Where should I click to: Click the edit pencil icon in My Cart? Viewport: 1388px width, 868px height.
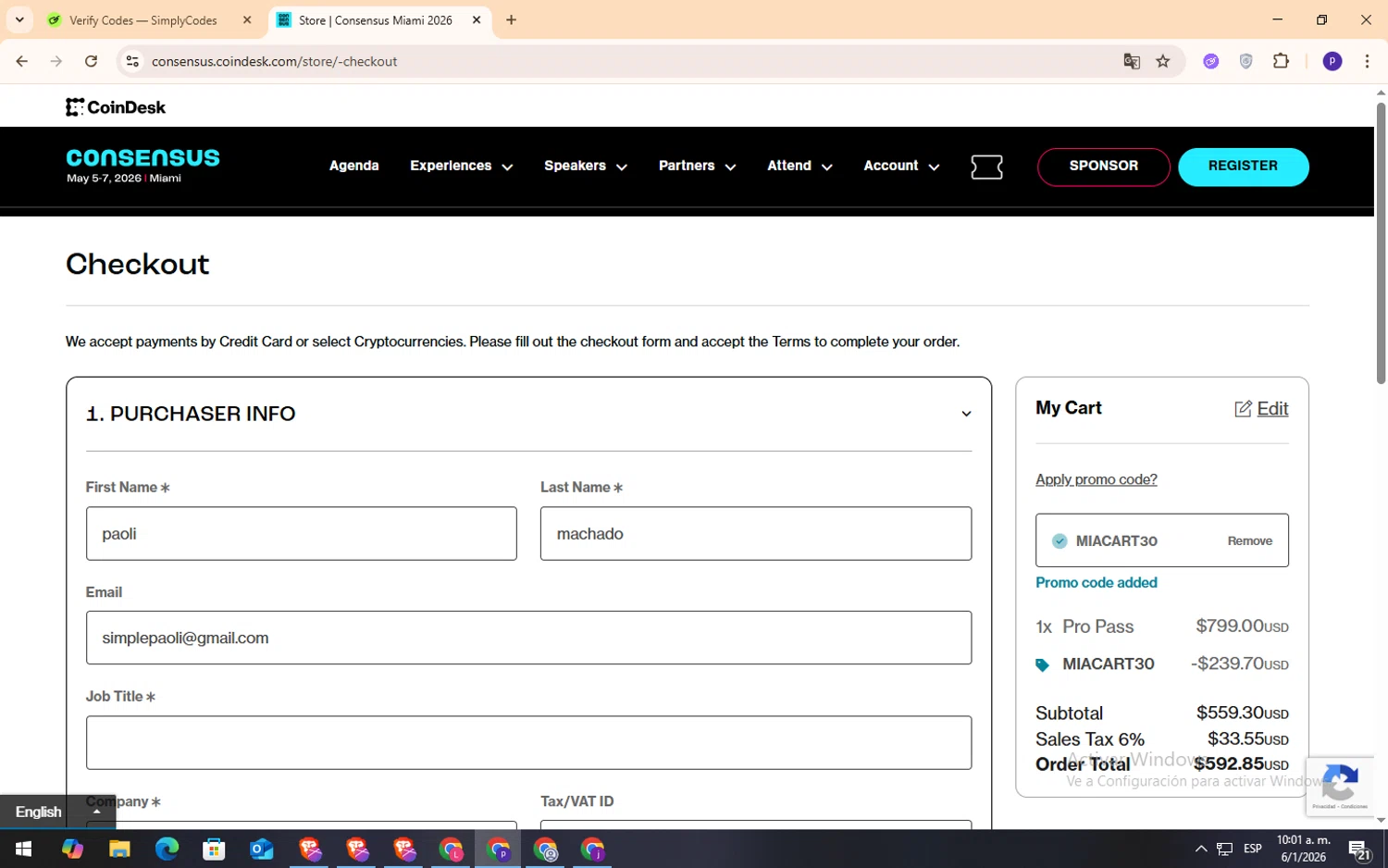[1243, 409]
